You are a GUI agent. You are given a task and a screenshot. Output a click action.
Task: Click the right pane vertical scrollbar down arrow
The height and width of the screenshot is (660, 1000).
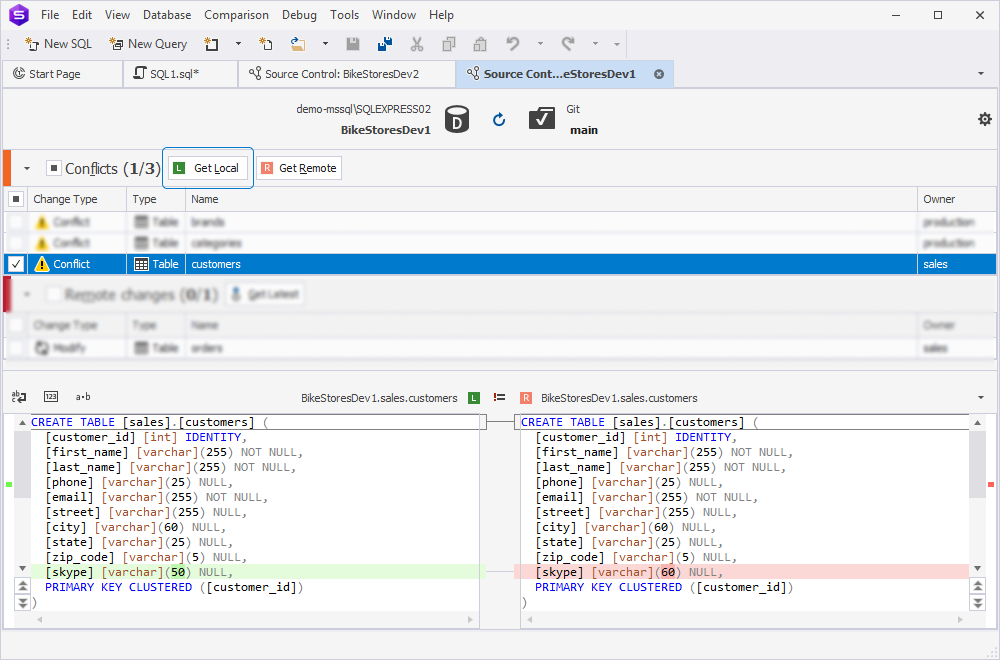(x=978, y=568)
